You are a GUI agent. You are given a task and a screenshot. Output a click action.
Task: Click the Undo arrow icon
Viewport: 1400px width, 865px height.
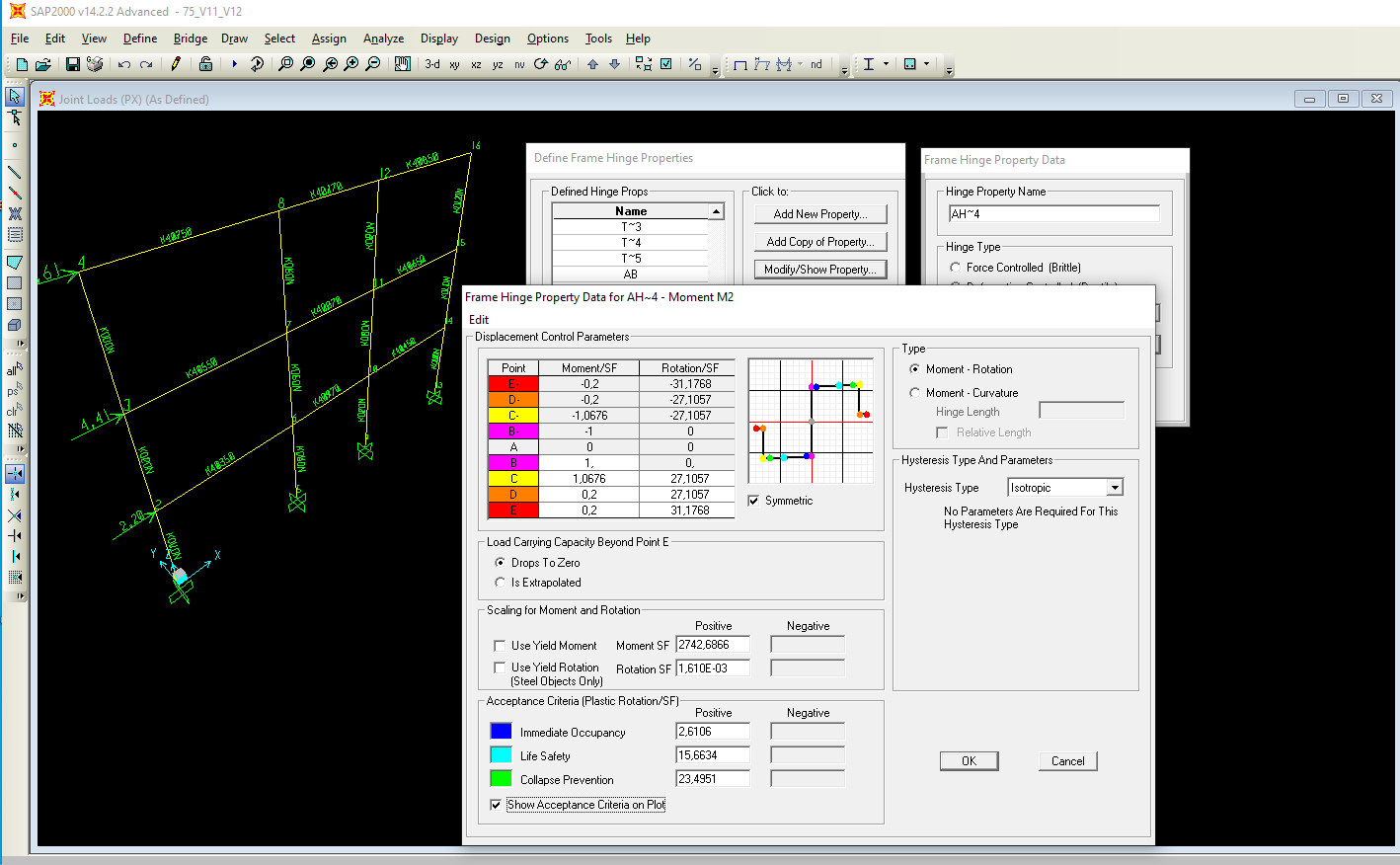(x=123, y=64)
